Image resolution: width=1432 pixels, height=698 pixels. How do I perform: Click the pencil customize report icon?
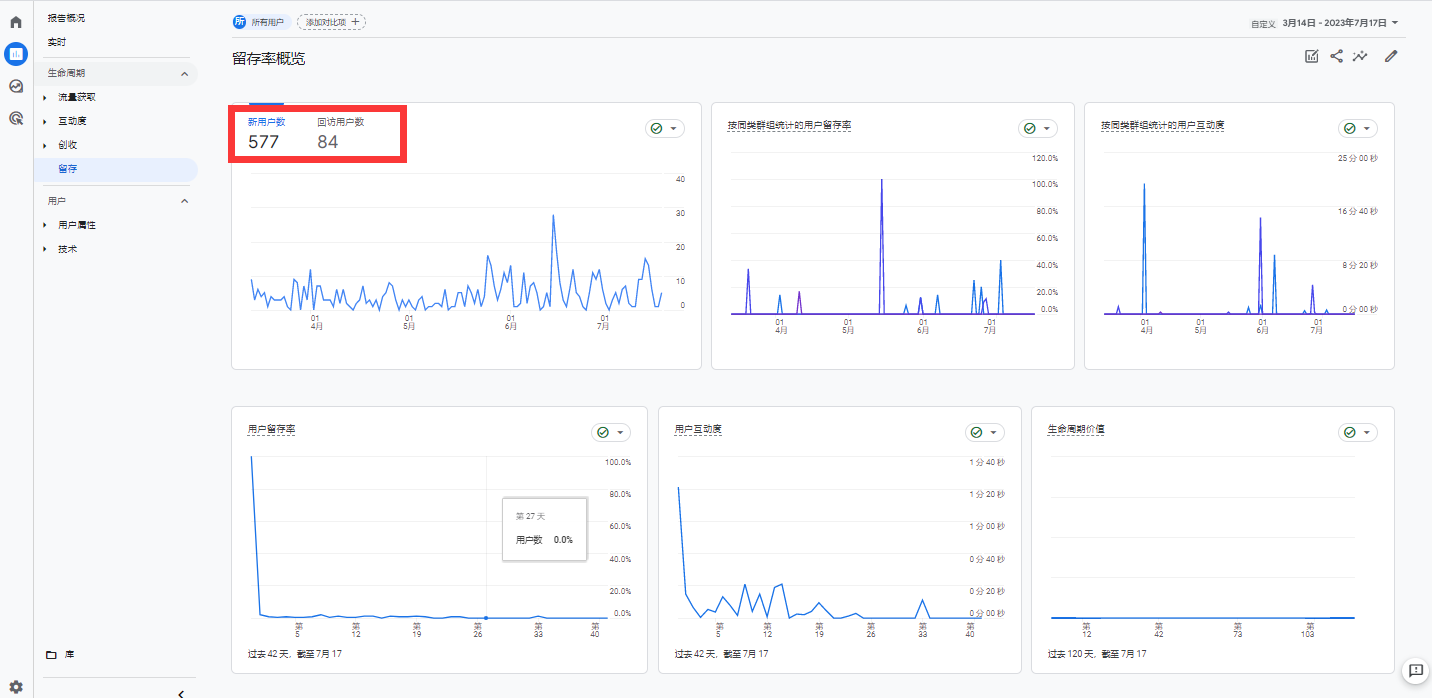(x=1390, y=57)
